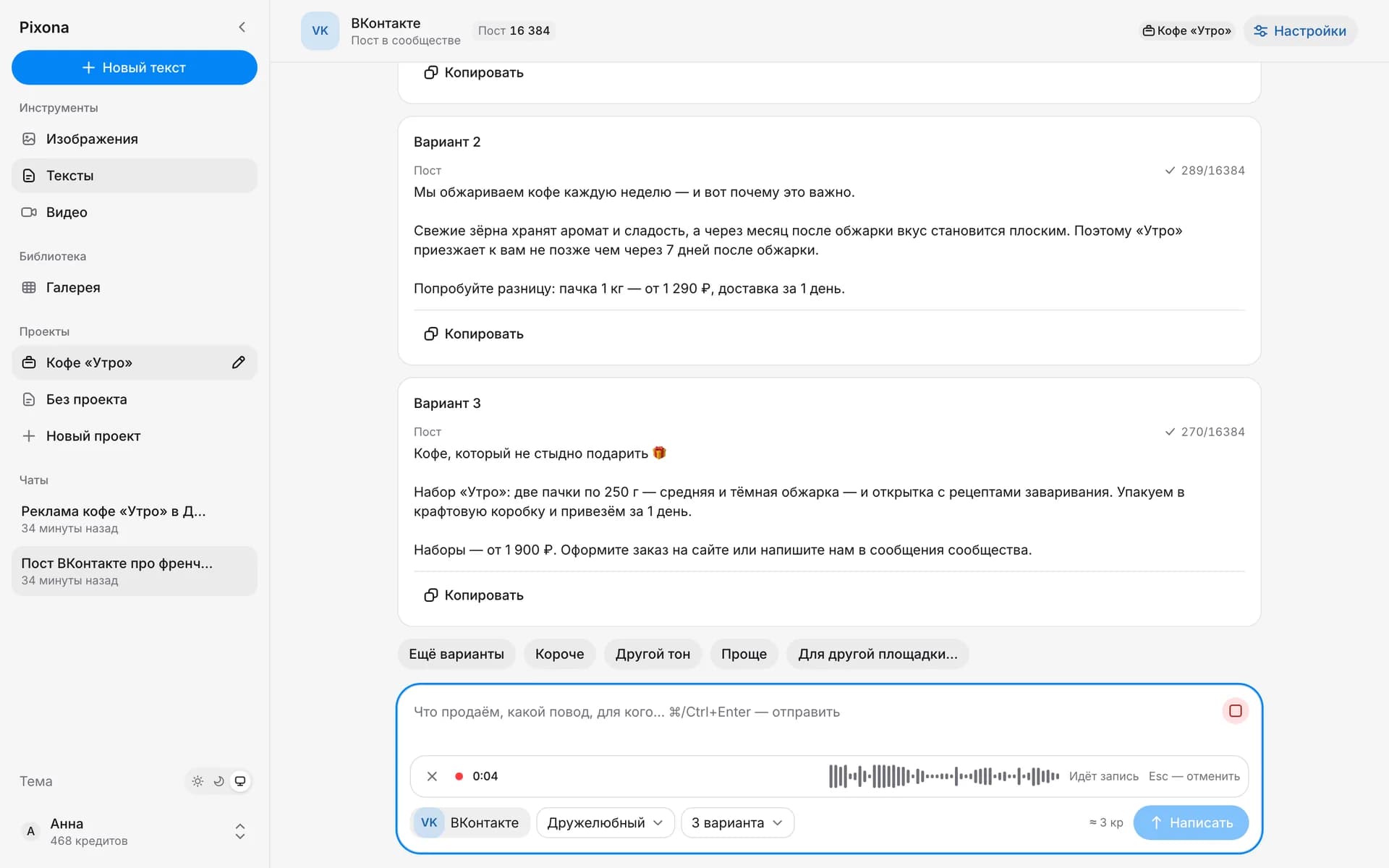Open the Изображения tool
The image size is (1389, 868).
pyautogui.click(x=134, y=139)
